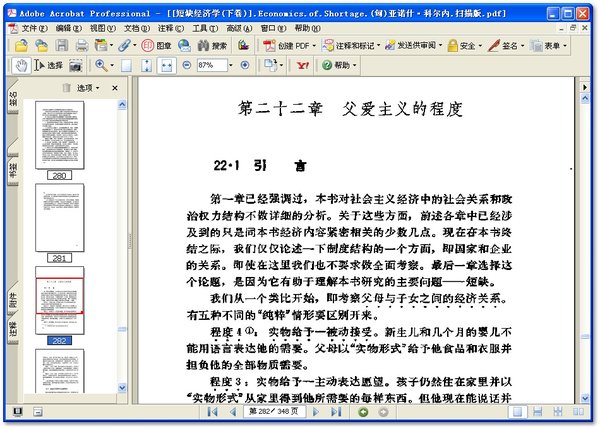Click the 图章 stamp tool
Image resolution: width=600 pixels, height=429 pixels.
click(156, 46)
